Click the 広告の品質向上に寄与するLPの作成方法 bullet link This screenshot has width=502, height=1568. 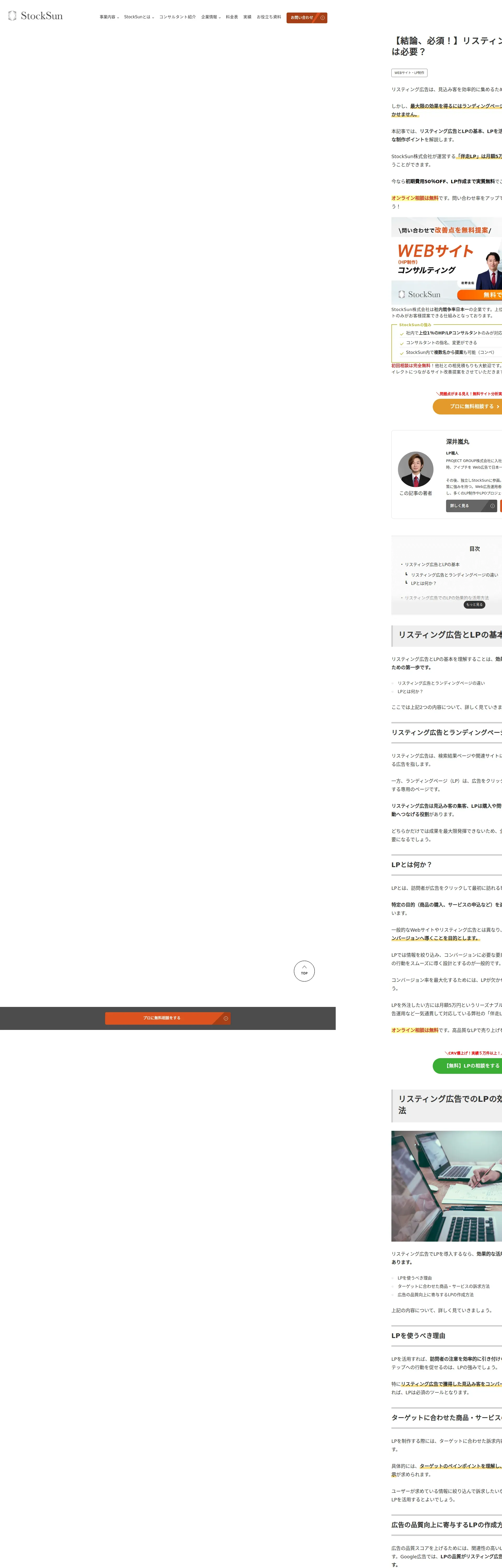435,1295
